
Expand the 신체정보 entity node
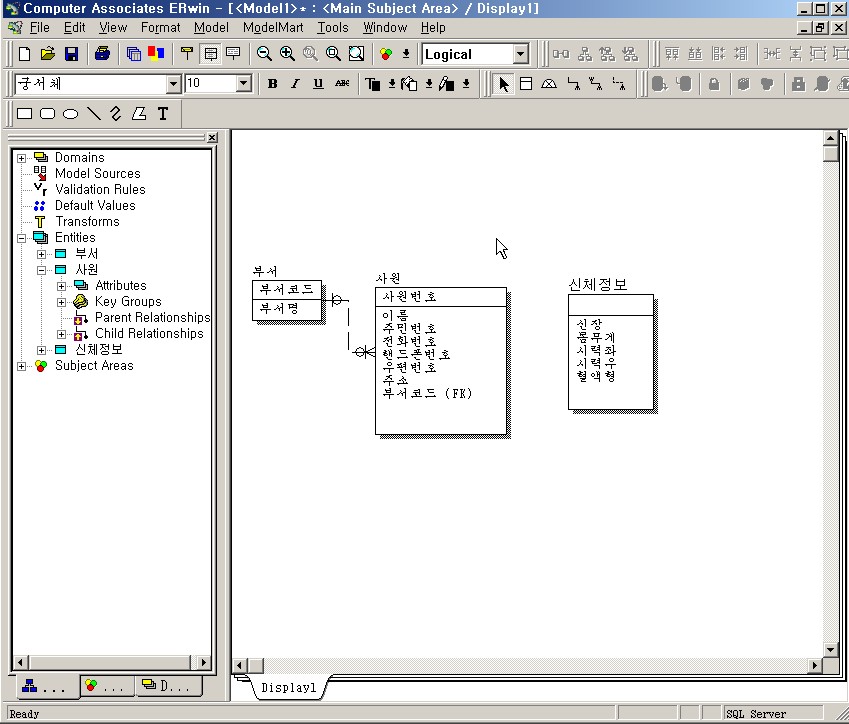pyautogui.click(x=41, y=350)
